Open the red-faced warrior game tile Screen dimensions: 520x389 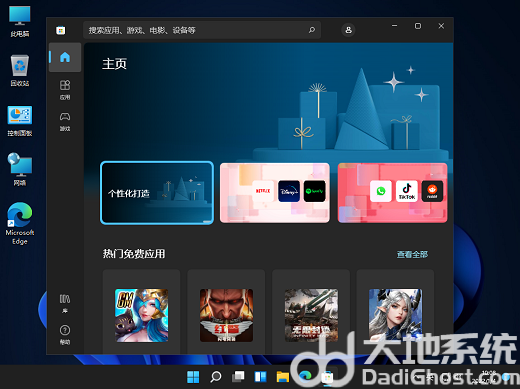tap(226, 315)
